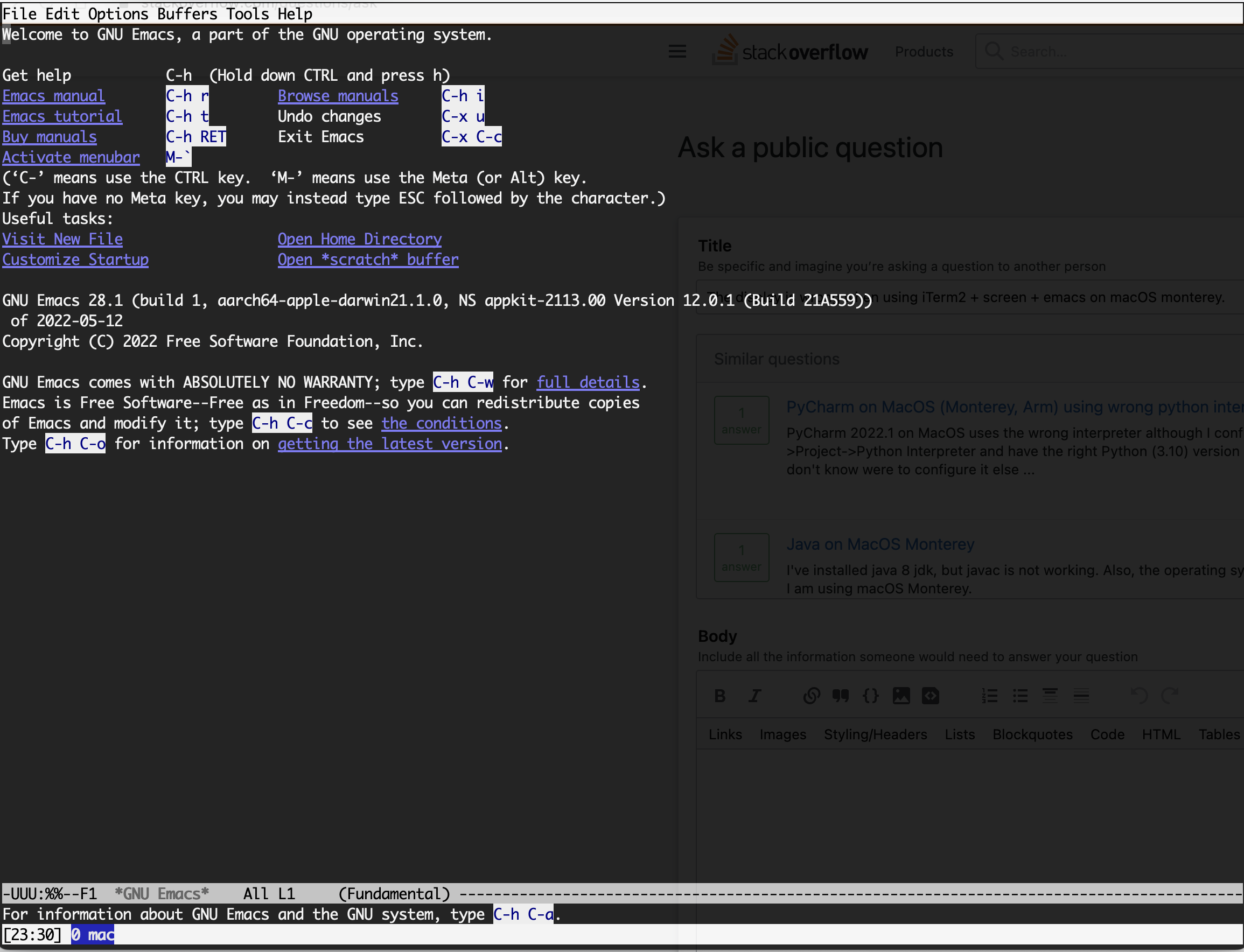Open Java on MacOS Monterey question
Screen dimensions: 1244x952
(880, 544)
